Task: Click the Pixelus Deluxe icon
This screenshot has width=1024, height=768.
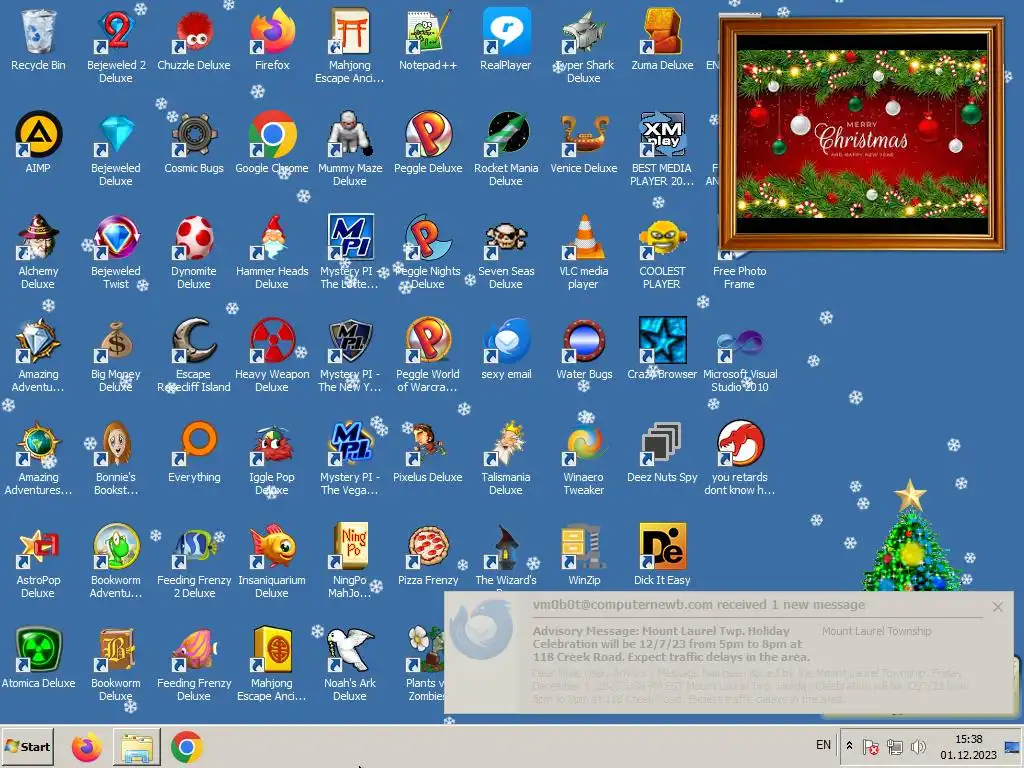Action: [428, 443]
